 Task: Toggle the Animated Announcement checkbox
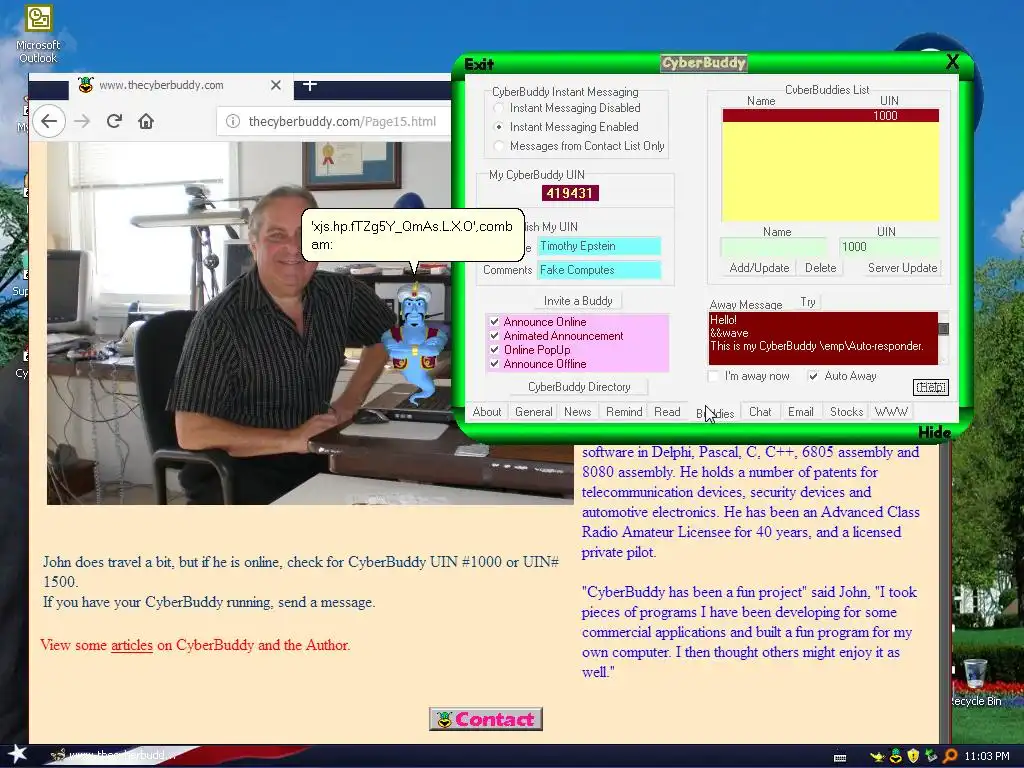[494, 336]
